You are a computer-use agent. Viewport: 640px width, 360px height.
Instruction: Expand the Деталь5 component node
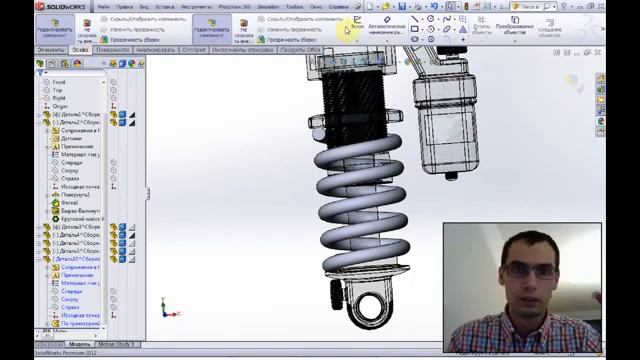[x=39, y=251]
